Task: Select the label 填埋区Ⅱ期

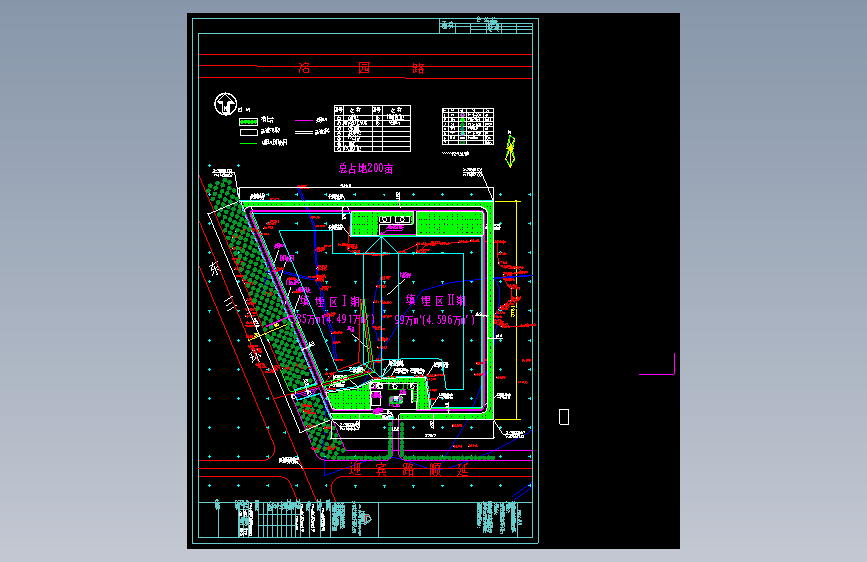Action: click(x=436, y=300)
